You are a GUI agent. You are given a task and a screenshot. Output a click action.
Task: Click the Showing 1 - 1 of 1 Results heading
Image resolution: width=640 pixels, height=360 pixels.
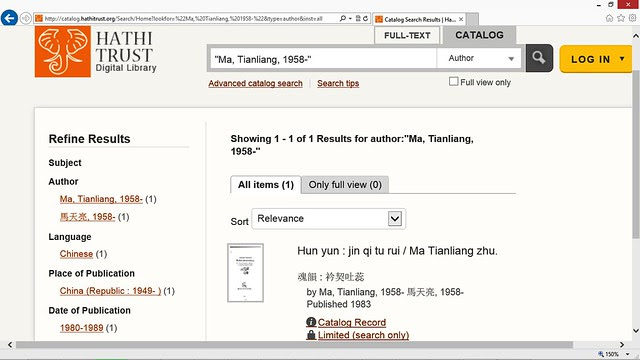(x=352, y=145)
